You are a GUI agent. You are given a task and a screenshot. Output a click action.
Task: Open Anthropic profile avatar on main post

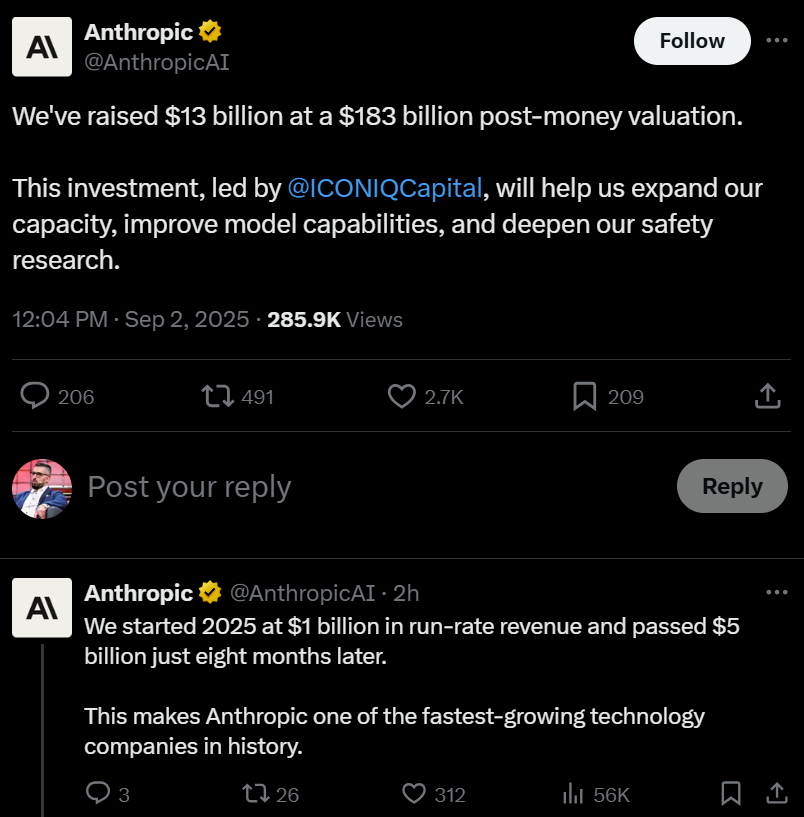pos(41,47)
